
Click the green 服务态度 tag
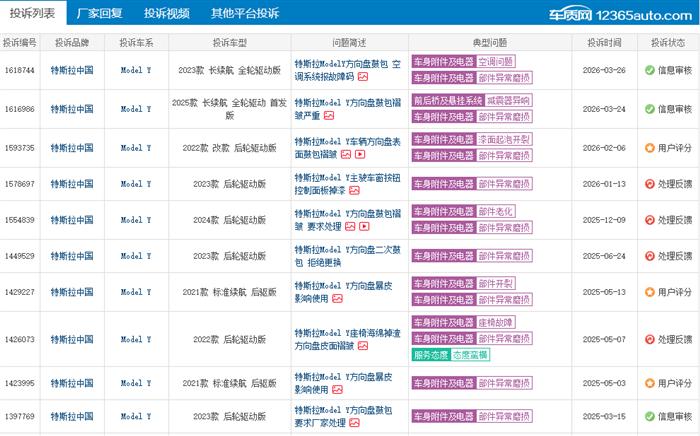click(429, 355)
